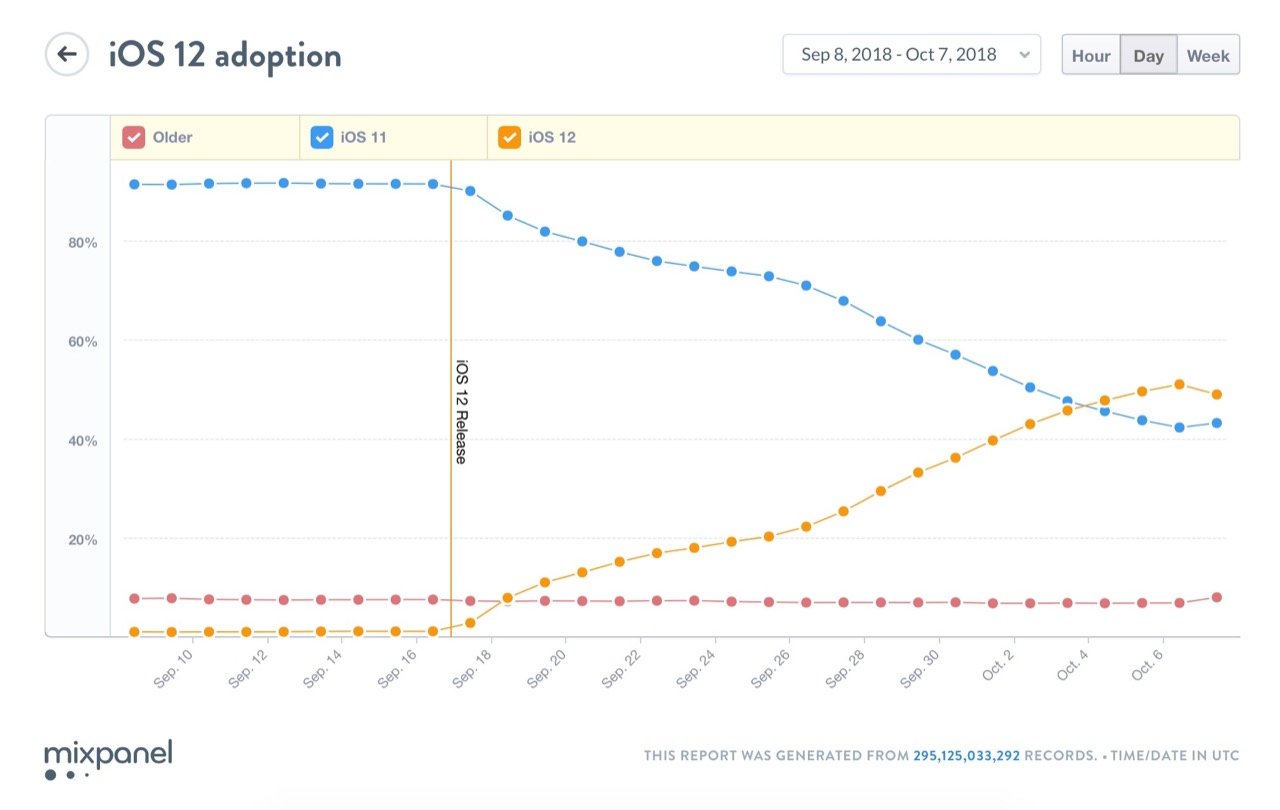Click the Oct. 4 x-axis label
This screenshot has width=1280, height=810.
pyautogui.click(x=1072, y=669)
